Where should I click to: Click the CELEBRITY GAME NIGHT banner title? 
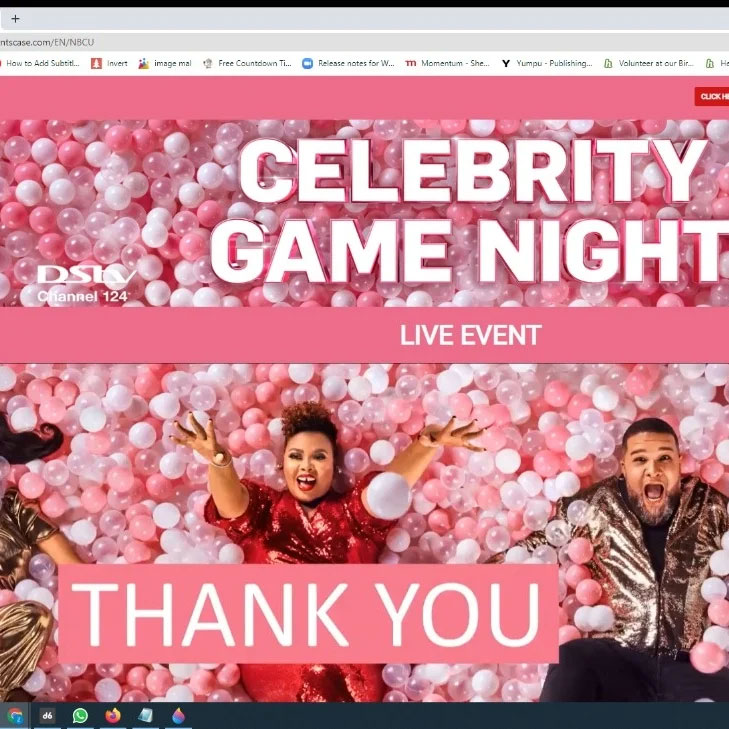(x=470, y=210)
